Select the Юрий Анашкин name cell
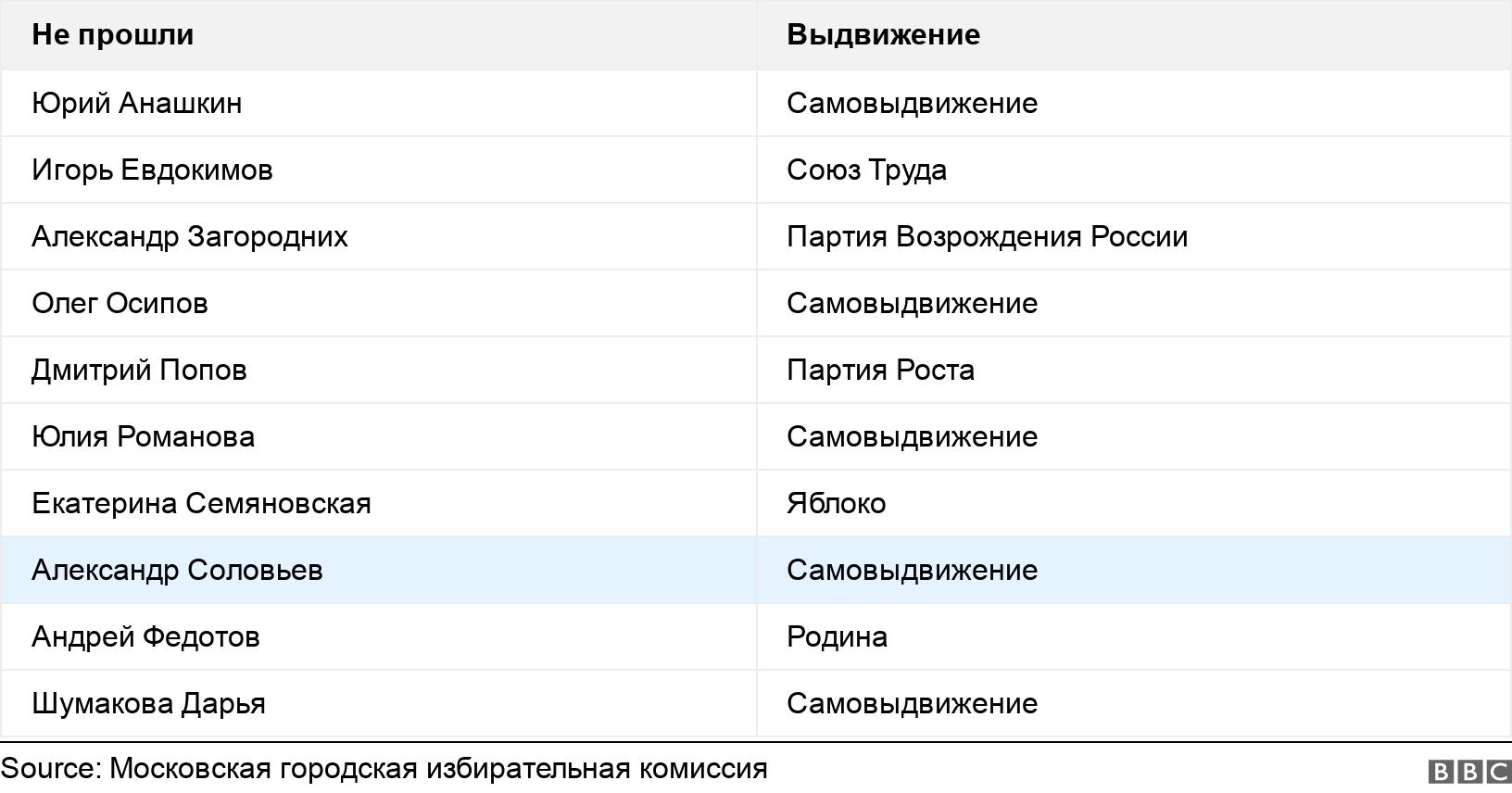The height and width of the screenshot is (793, 1512). tap(137, 103)
